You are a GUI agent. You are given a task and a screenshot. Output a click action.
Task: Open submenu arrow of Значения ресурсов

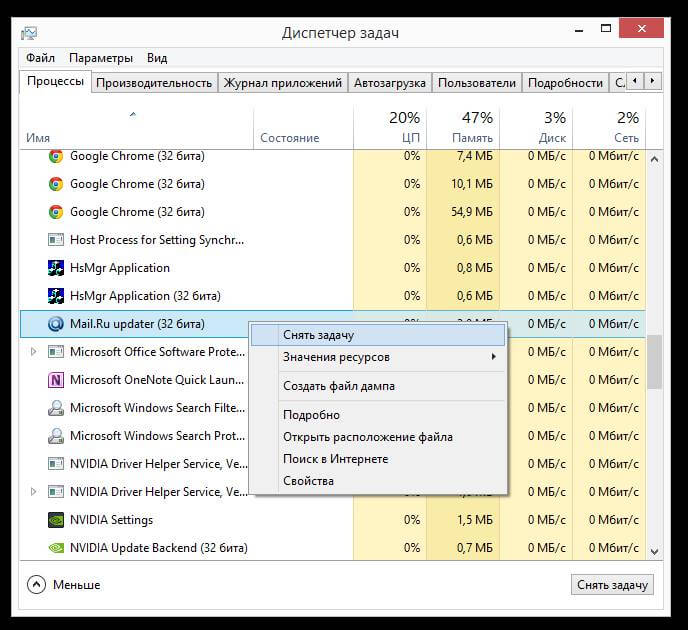point(494,357)
